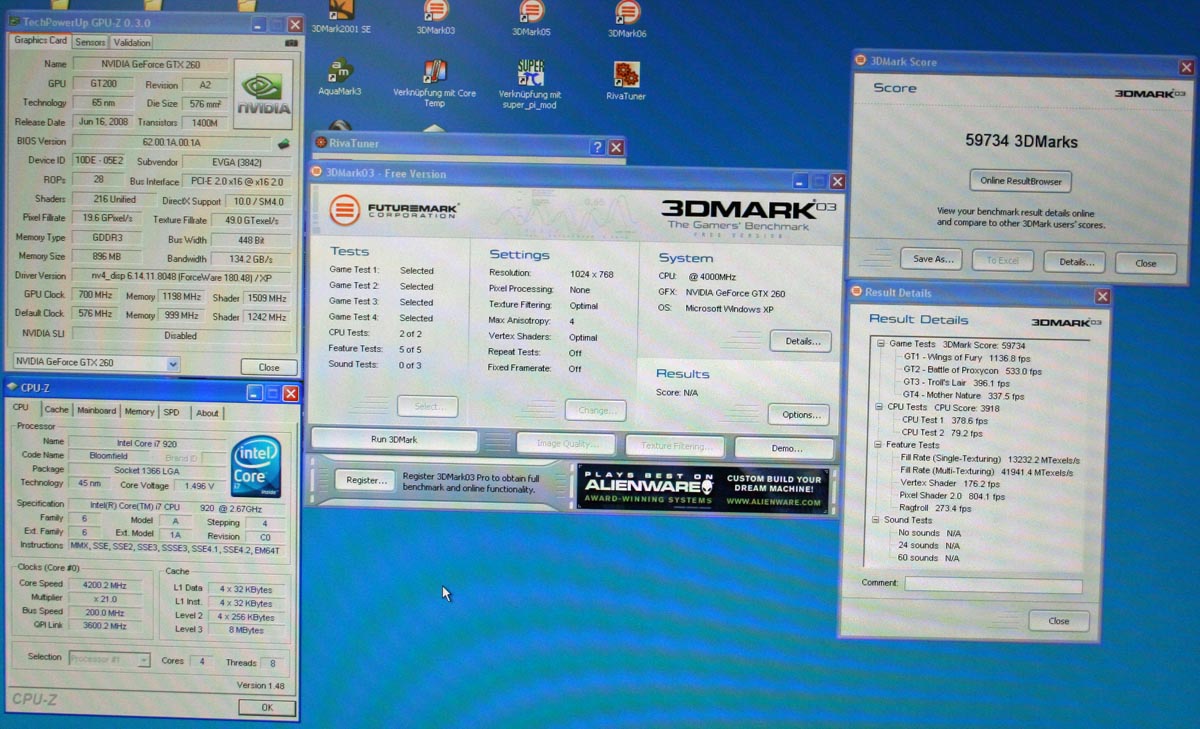This screenshot has height=729, width=1200.
Task: Click the Demo... button
Action: [784, 448]
